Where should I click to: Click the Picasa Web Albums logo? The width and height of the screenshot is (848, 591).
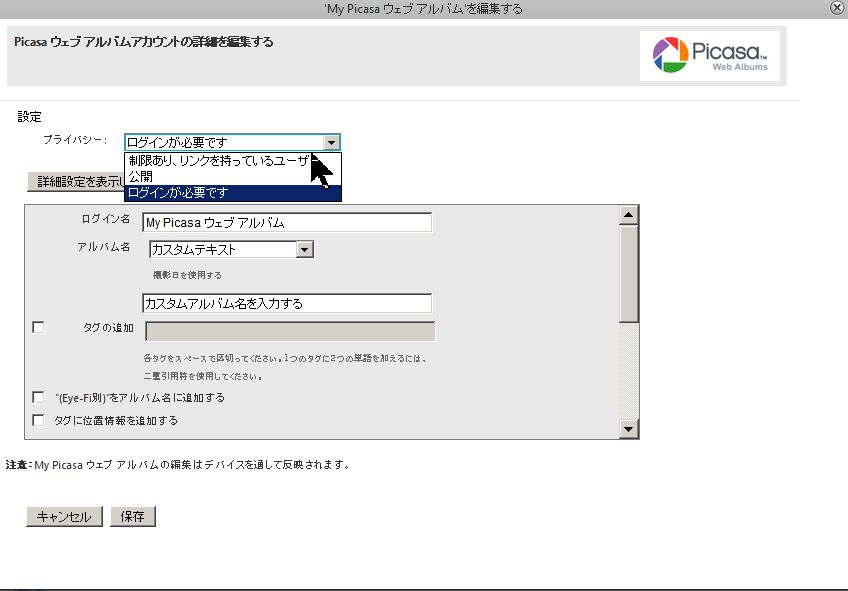[710, 55]
